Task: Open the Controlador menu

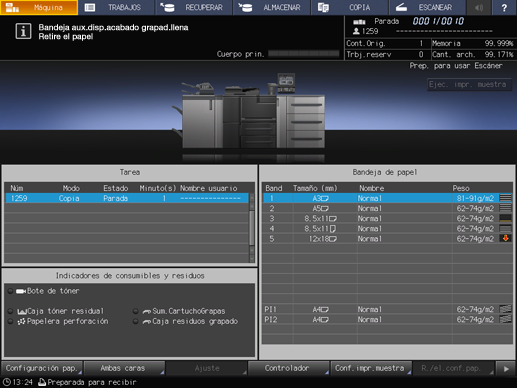Action: pos(289,368)
